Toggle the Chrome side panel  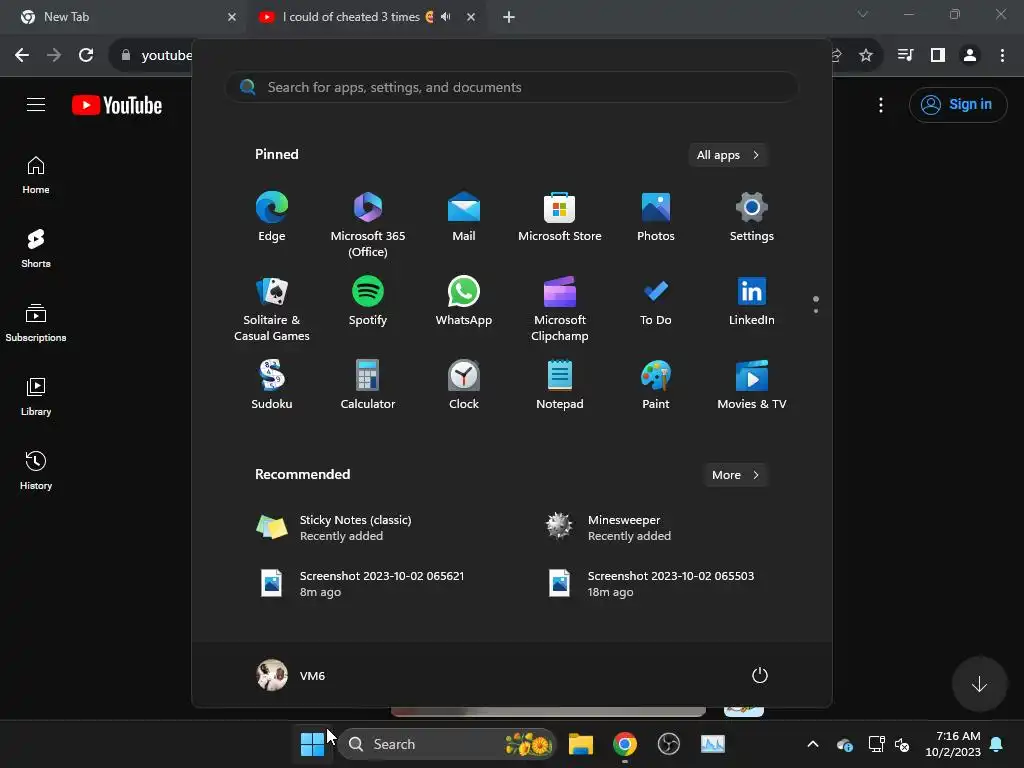[938, 56]
